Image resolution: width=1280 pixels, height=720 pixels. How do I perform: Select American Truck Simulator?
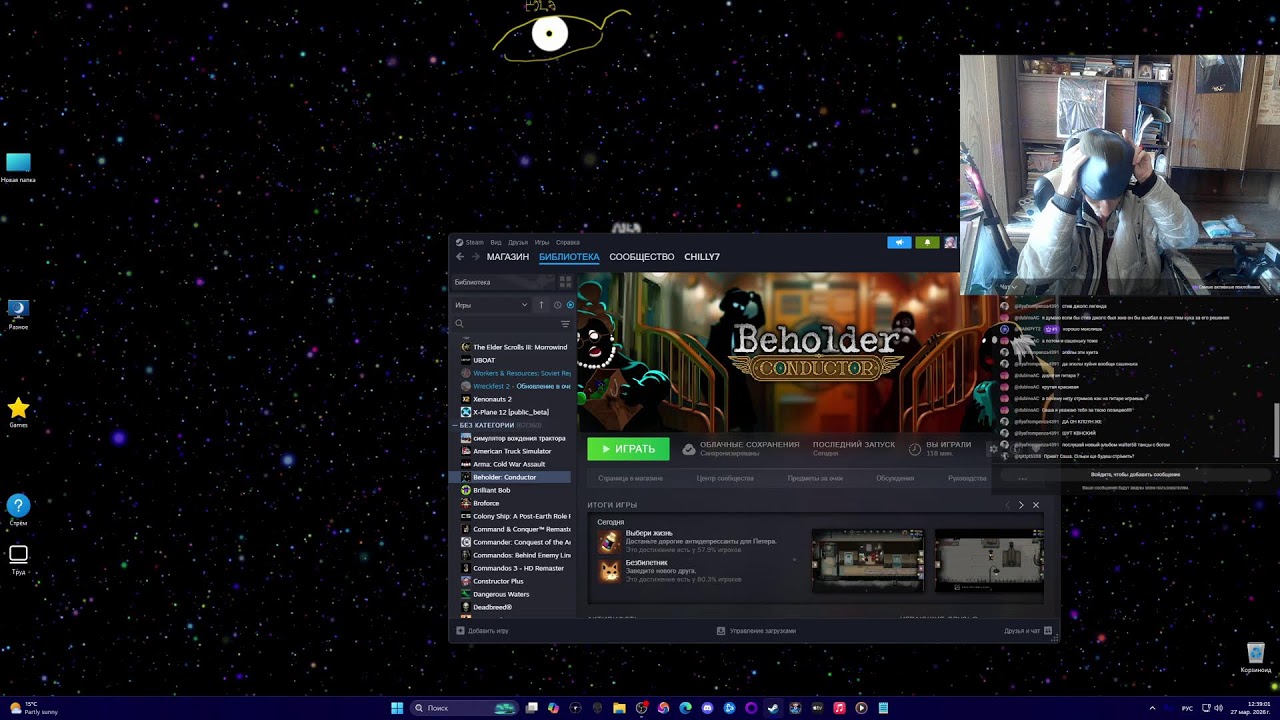coord(513,451)
